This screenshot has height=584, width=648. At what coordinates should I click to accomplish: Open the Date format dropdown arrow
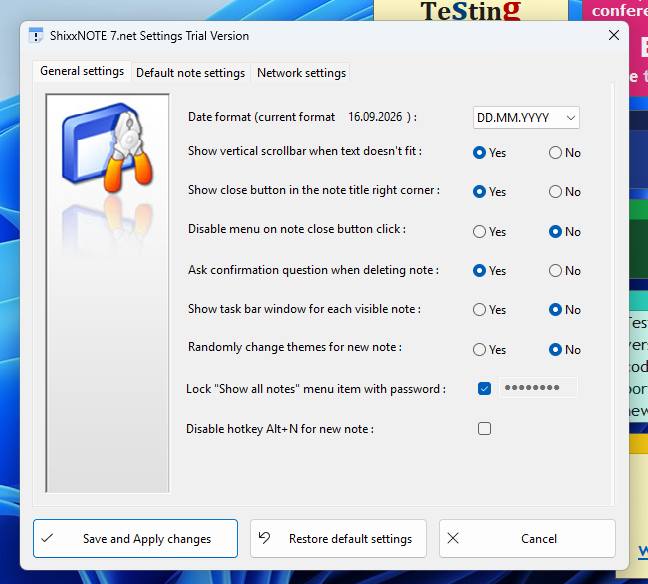coord(571,118)
